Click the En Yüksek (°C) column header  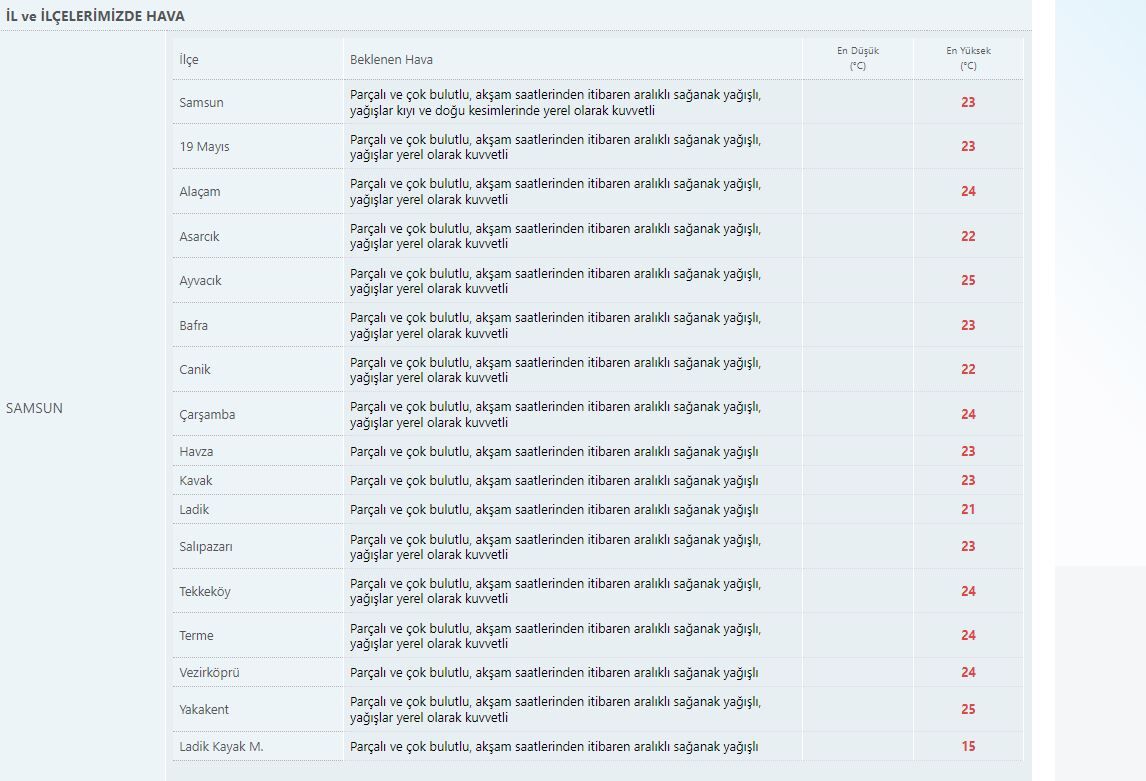pyautogui.click(x=967, y=58)
